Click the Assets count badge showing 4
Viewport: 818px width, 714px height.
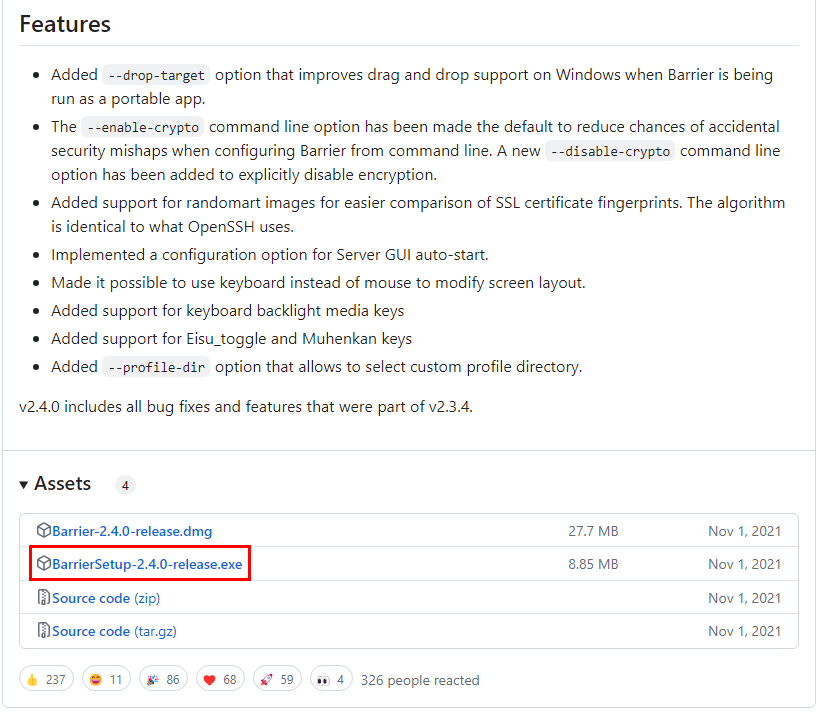125,486
